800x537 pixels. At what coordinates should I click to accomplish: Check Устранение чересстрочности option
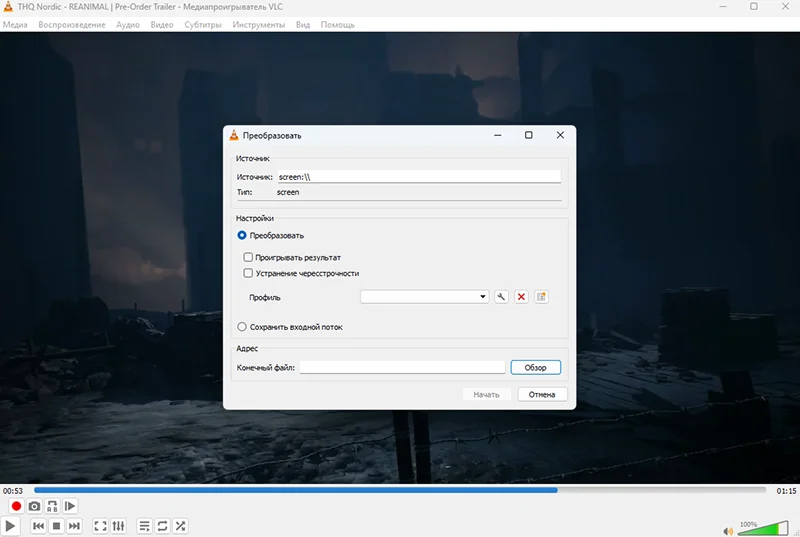point(248,273)
